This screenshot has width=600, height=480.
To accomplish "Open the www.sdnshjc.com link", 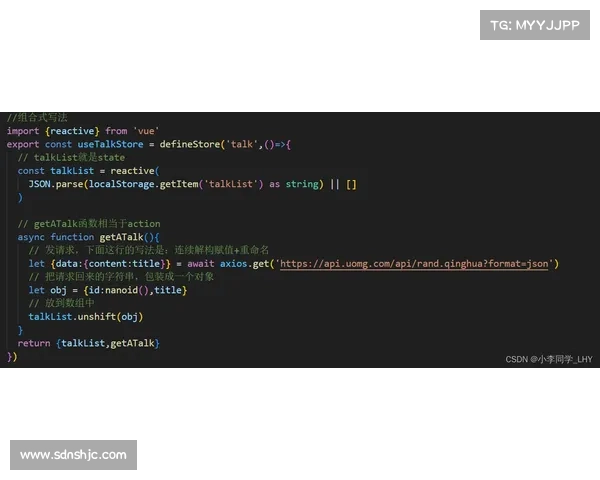I will click(75, 455).
